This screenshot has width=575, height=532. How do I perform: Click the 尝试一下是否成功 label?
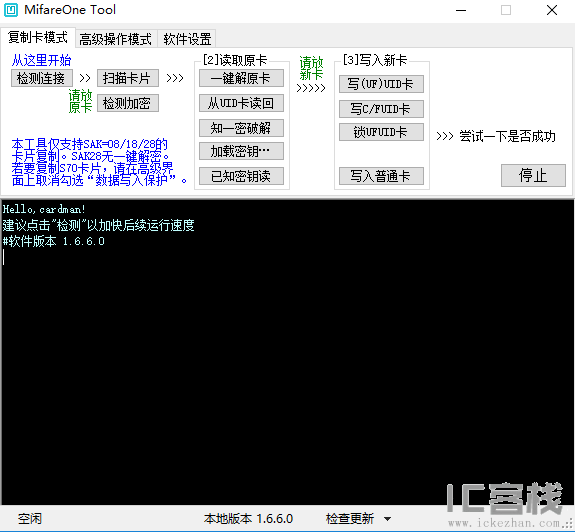tap(508, 136)
